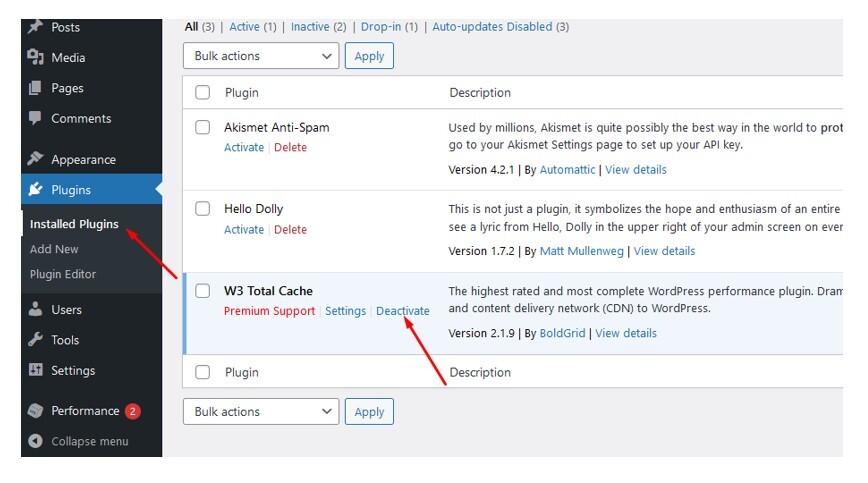This screenshot has width=868, height=483.
Task: Open Automattic author link
Action: tap(567, 170)
